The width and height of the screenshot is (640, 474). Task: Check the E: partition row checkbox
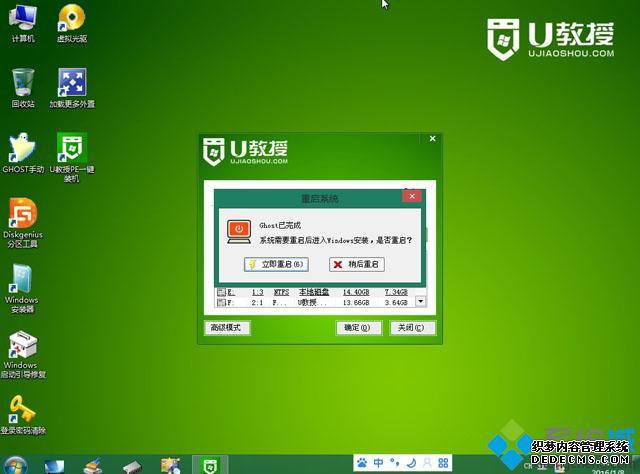tap(222, 292)
